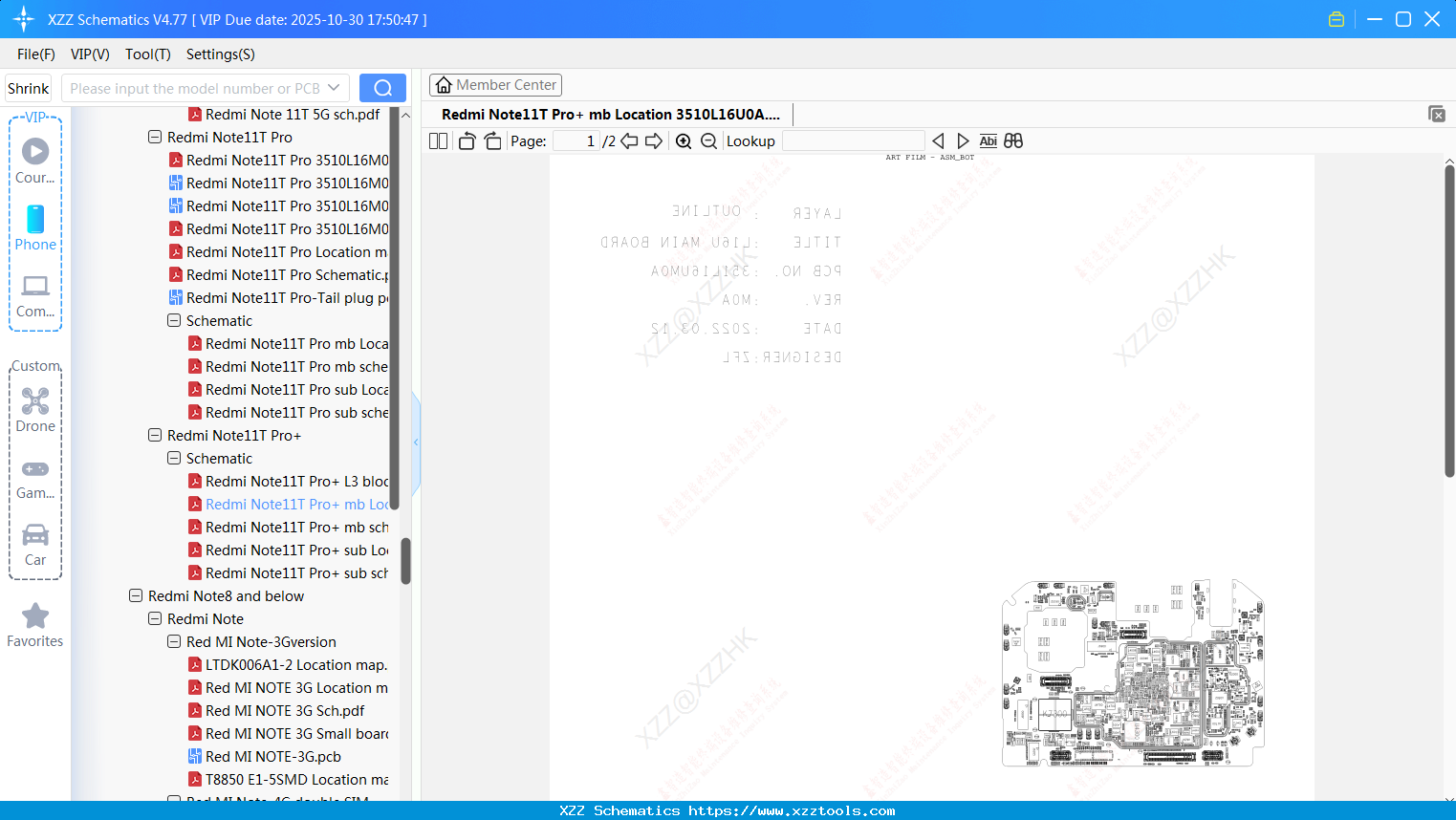Open the Tool menu

[x=147, y=54]
